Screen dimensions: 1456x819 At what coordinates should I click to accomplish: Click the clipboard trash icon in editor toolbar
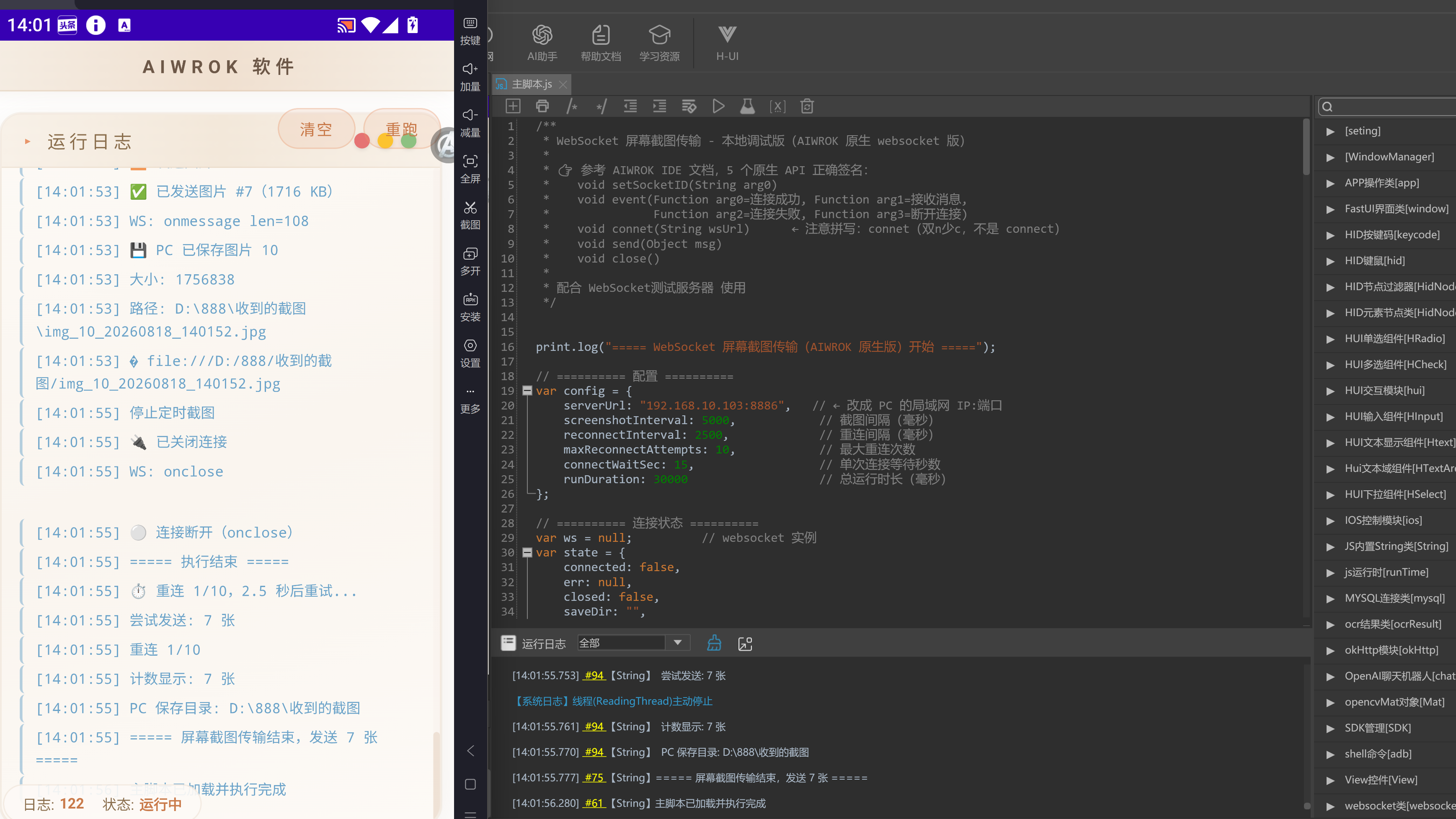coord(807,106)
